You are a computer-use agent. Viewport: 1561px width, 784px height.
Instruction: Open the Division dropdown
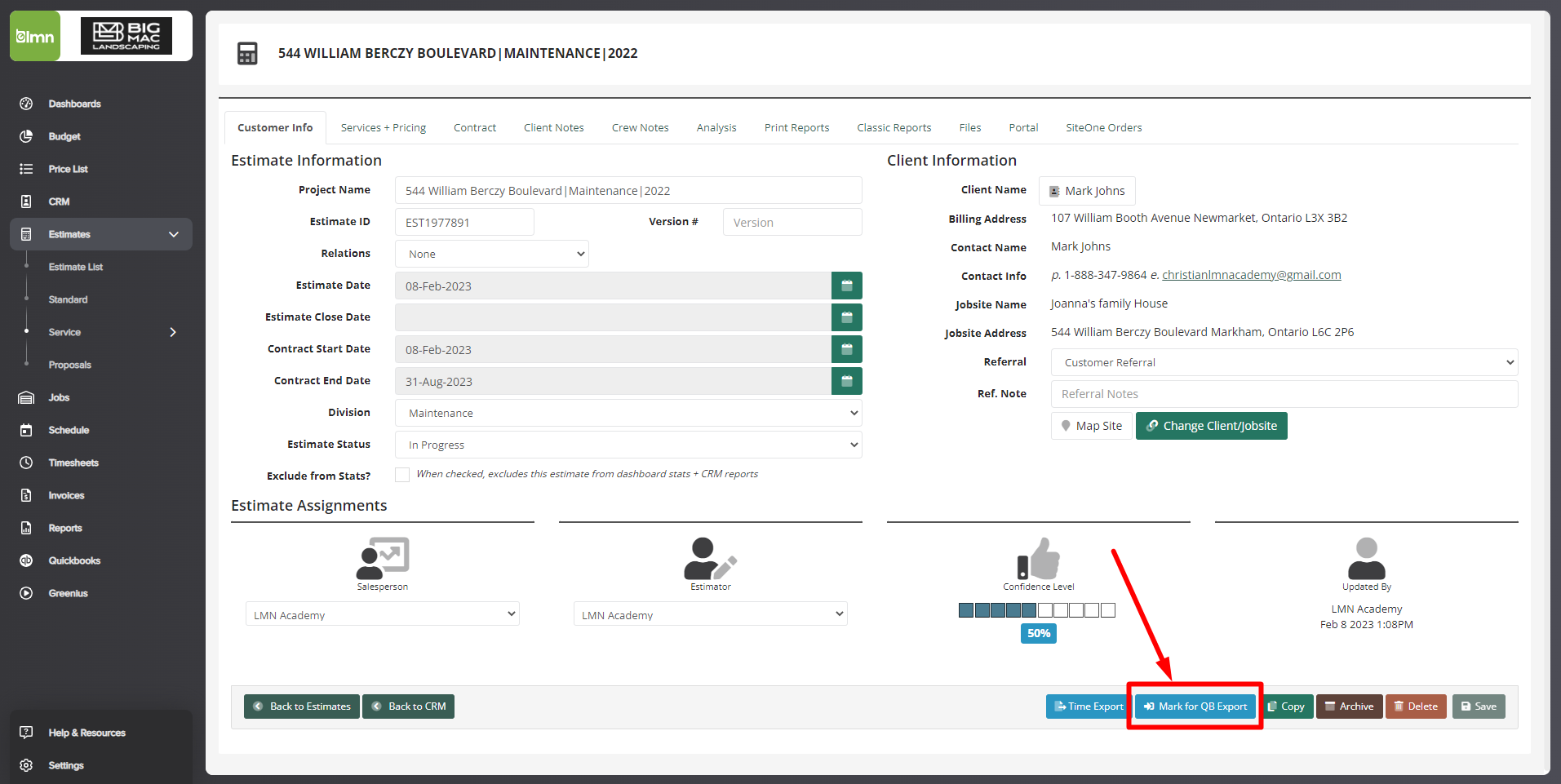[x=628, y=413]
